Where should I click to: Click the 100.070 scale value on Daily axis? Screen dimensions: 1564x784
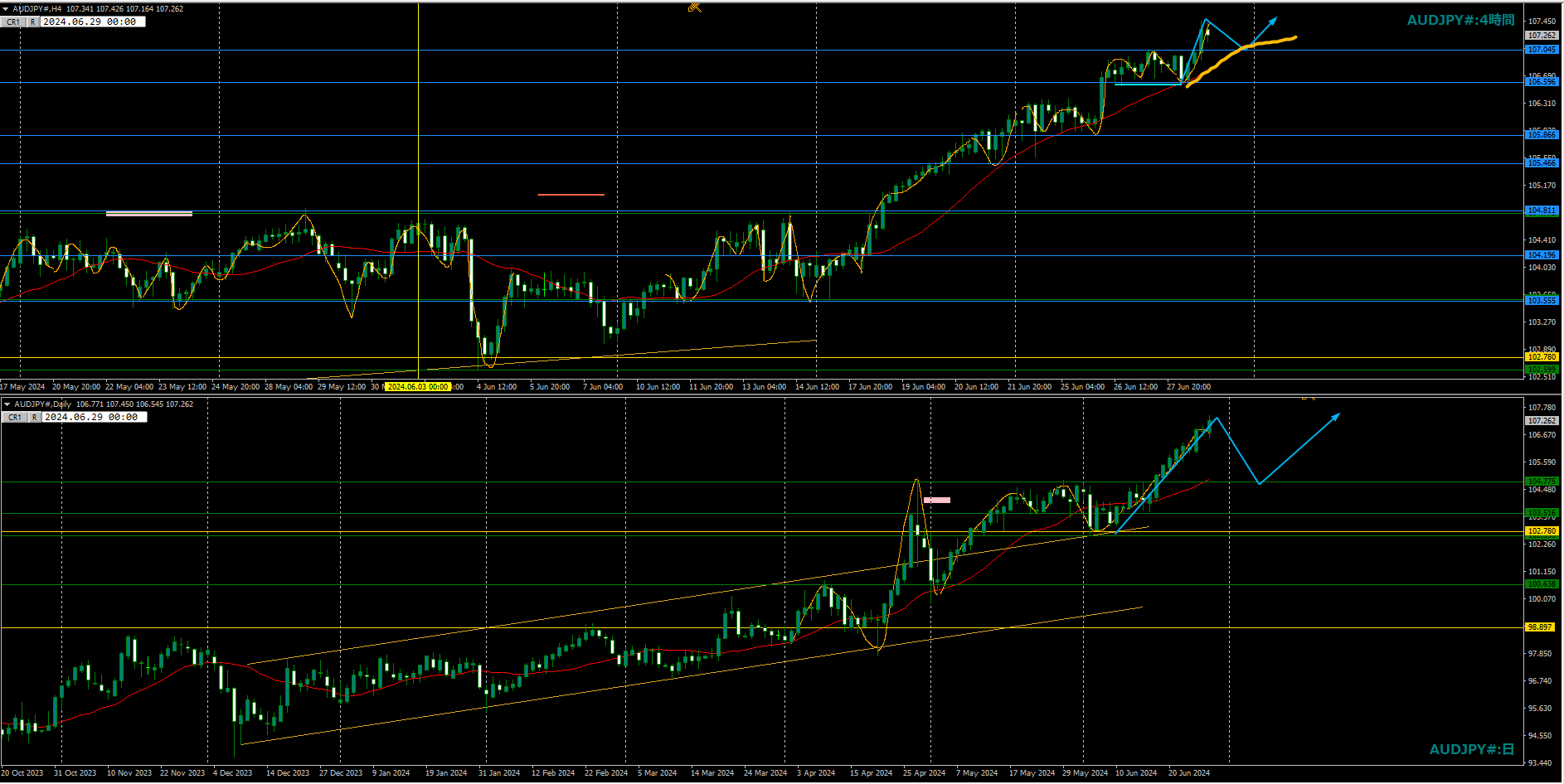point(1542,599)
